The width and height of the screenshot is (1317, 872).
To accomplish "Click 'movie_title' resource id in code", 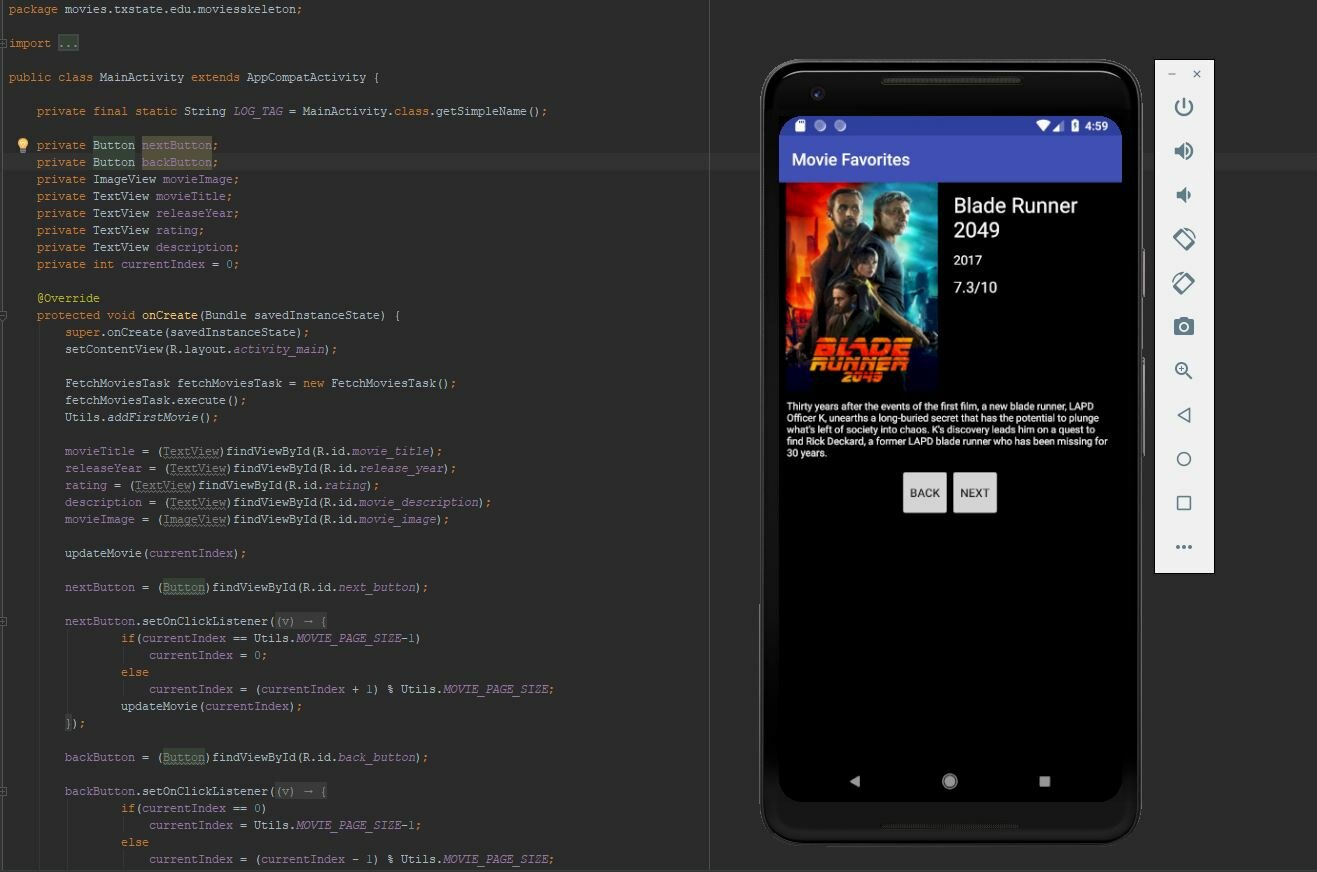I will click(393, 451).
